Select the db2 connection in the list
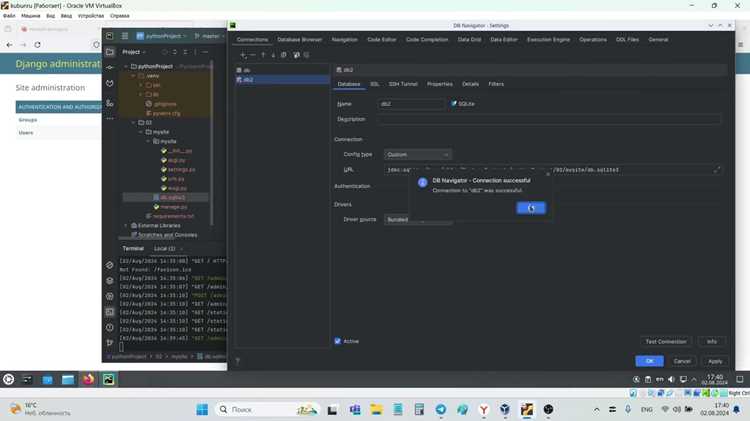The height and width of the screenshot is (421, 750). tap(282, 80)
